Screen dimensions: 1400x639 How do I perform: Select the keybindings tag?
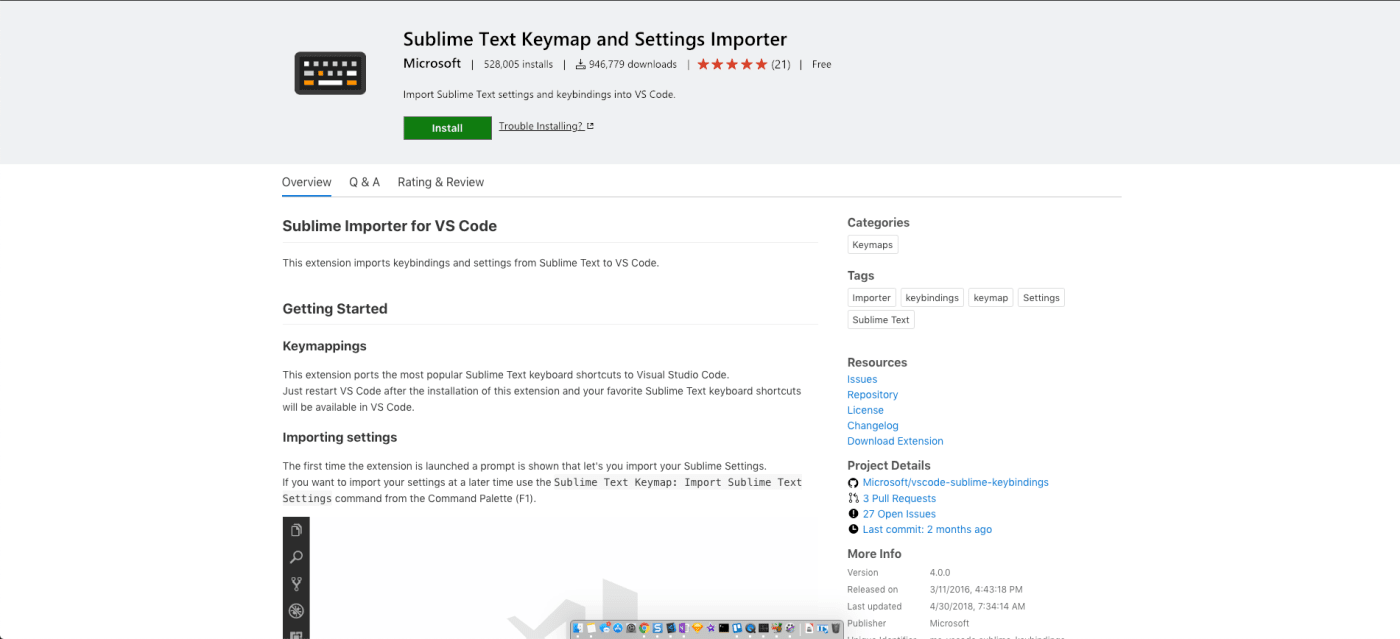[x=932, y=298]
